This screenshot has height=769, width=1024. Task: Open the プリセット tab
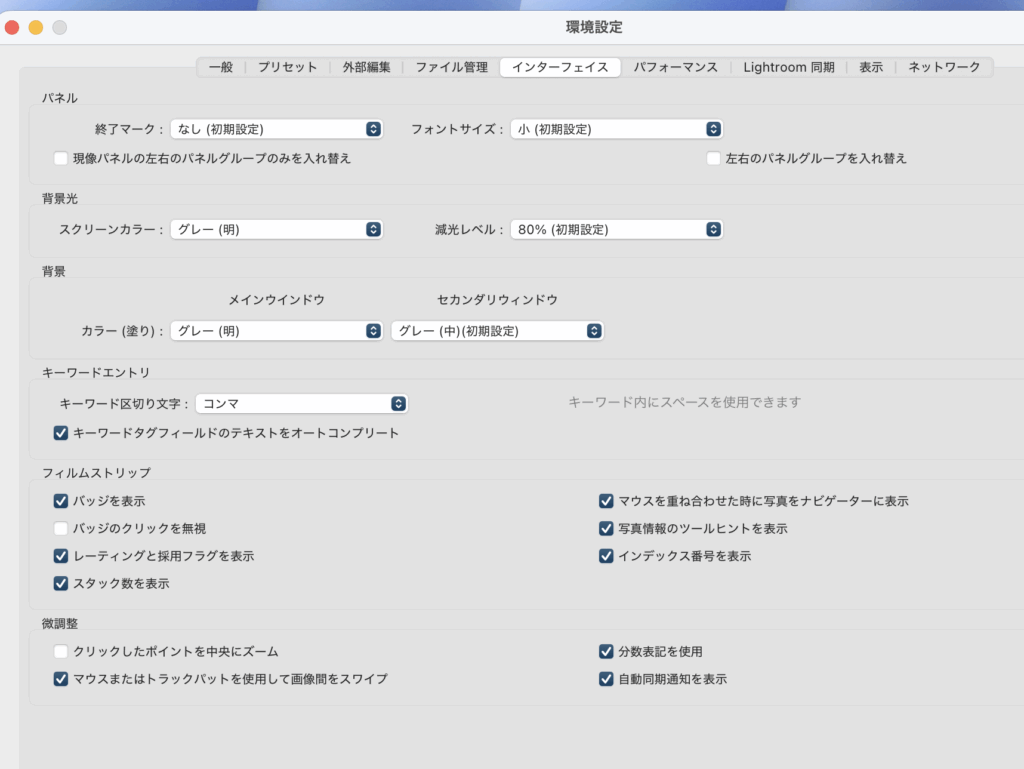tap(287, 67)
